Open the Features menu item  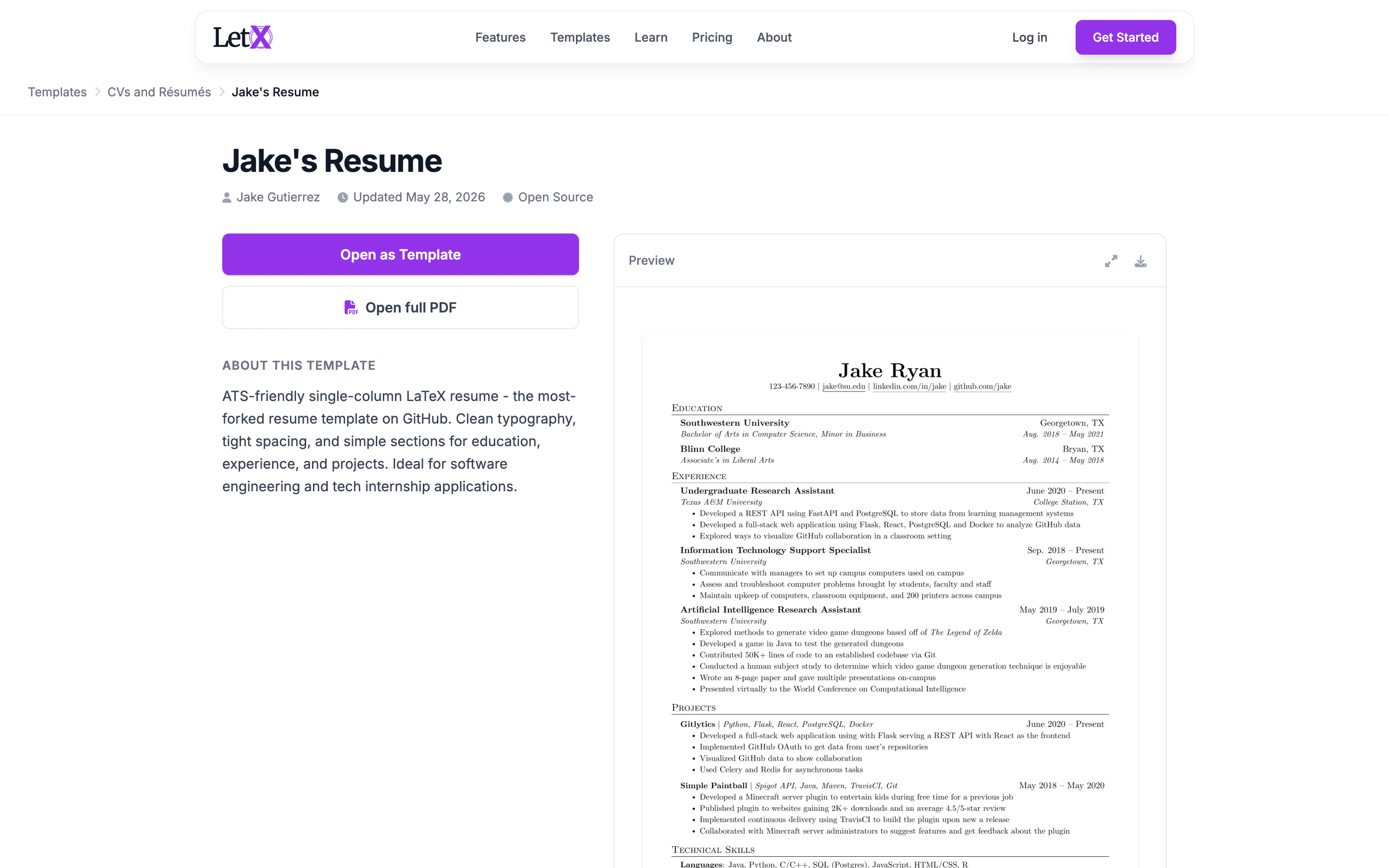500,37
